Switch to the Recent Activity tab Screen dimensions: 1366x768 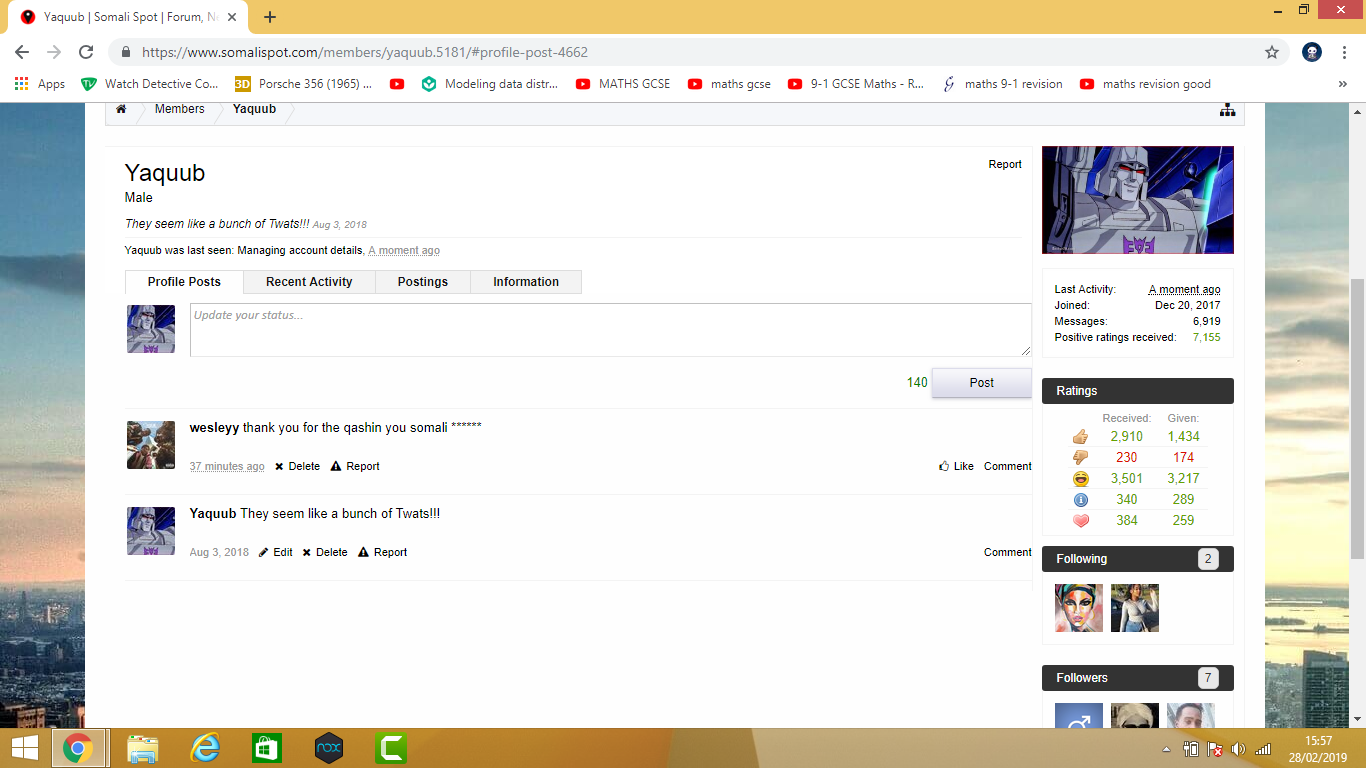pos(309,282)
